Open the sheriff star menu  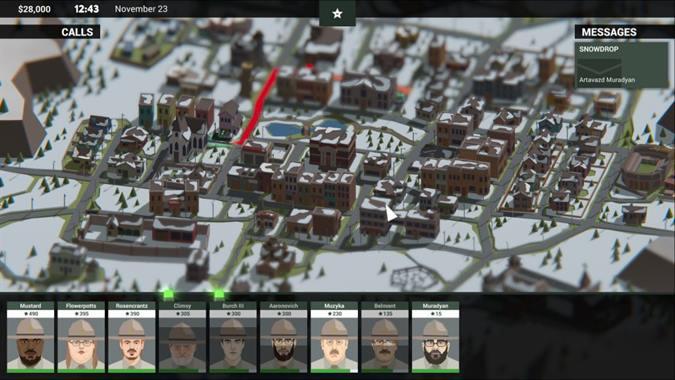(x=338, y=13)
